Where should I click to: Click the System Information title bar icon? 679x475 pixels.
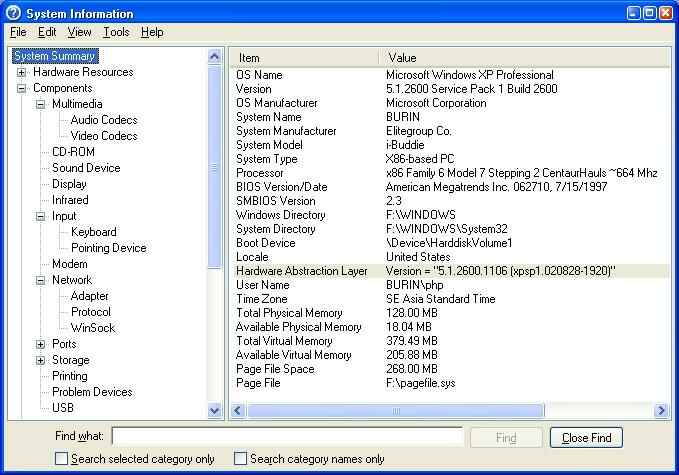13,13
